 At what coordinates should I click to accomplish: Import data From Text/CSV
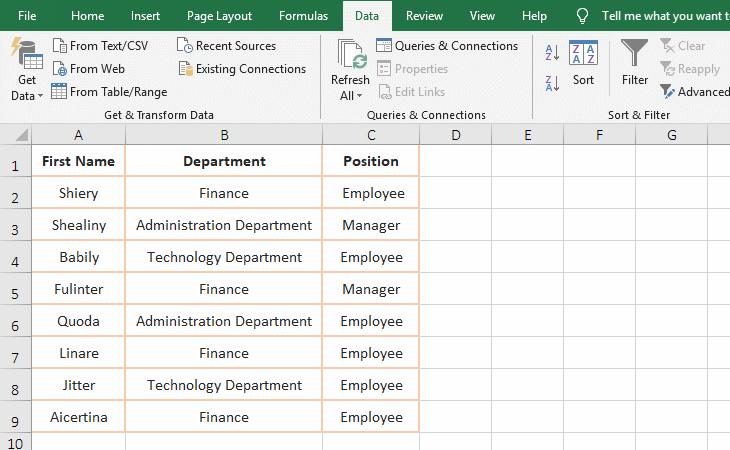99,46
